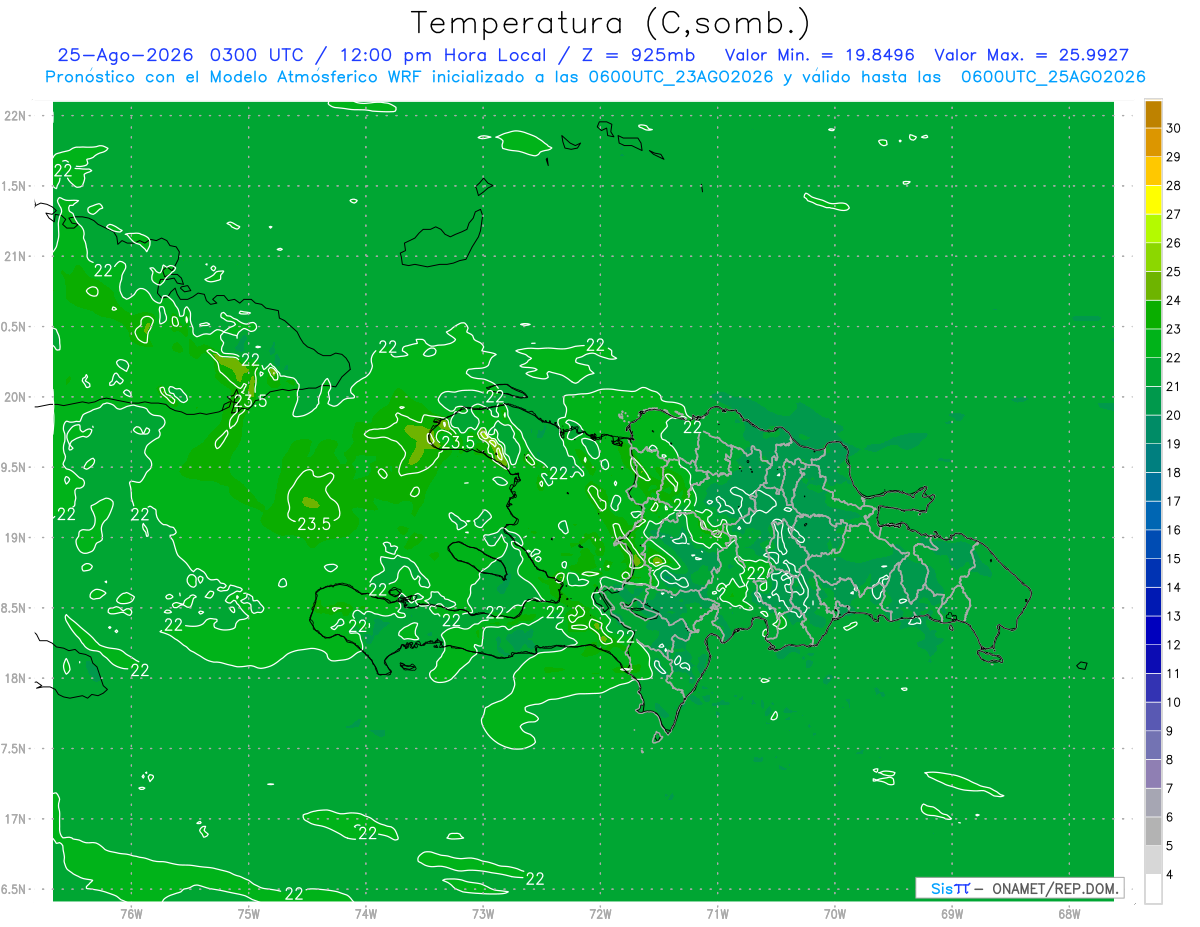Click latitude axis label '9.5N'
Screen dimensions: 1200x927
(15, 467)
